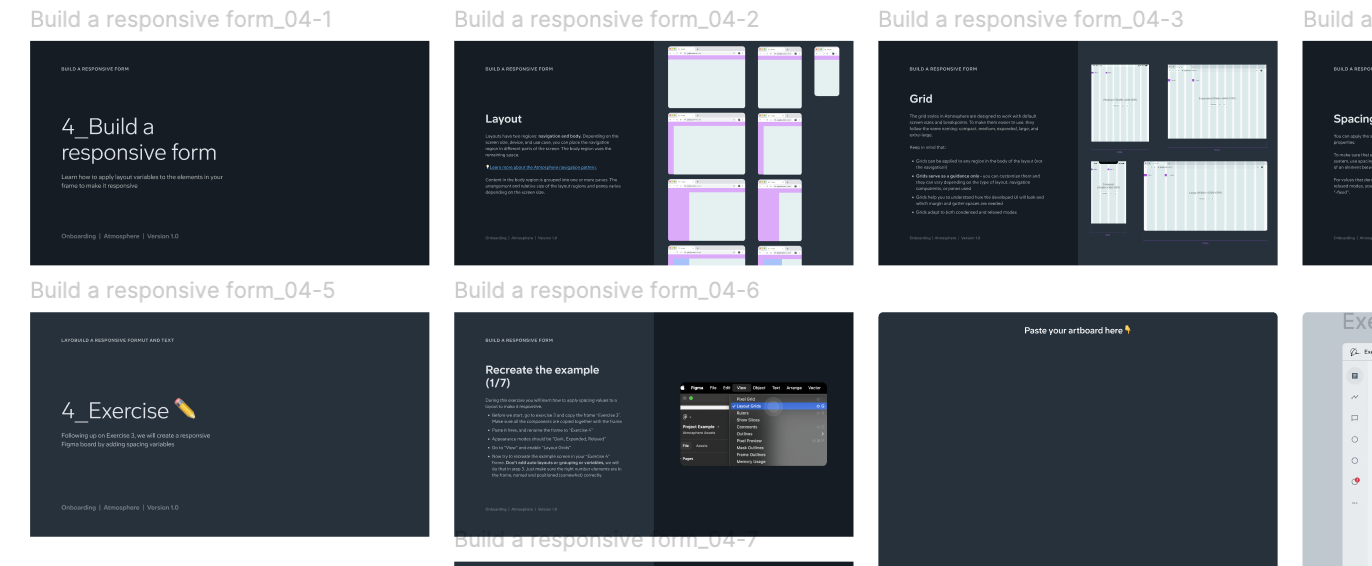Screen dimensions: 1372x566
Task: Click Pixel Preview in the embedded View menu
Action: point(749,441)
